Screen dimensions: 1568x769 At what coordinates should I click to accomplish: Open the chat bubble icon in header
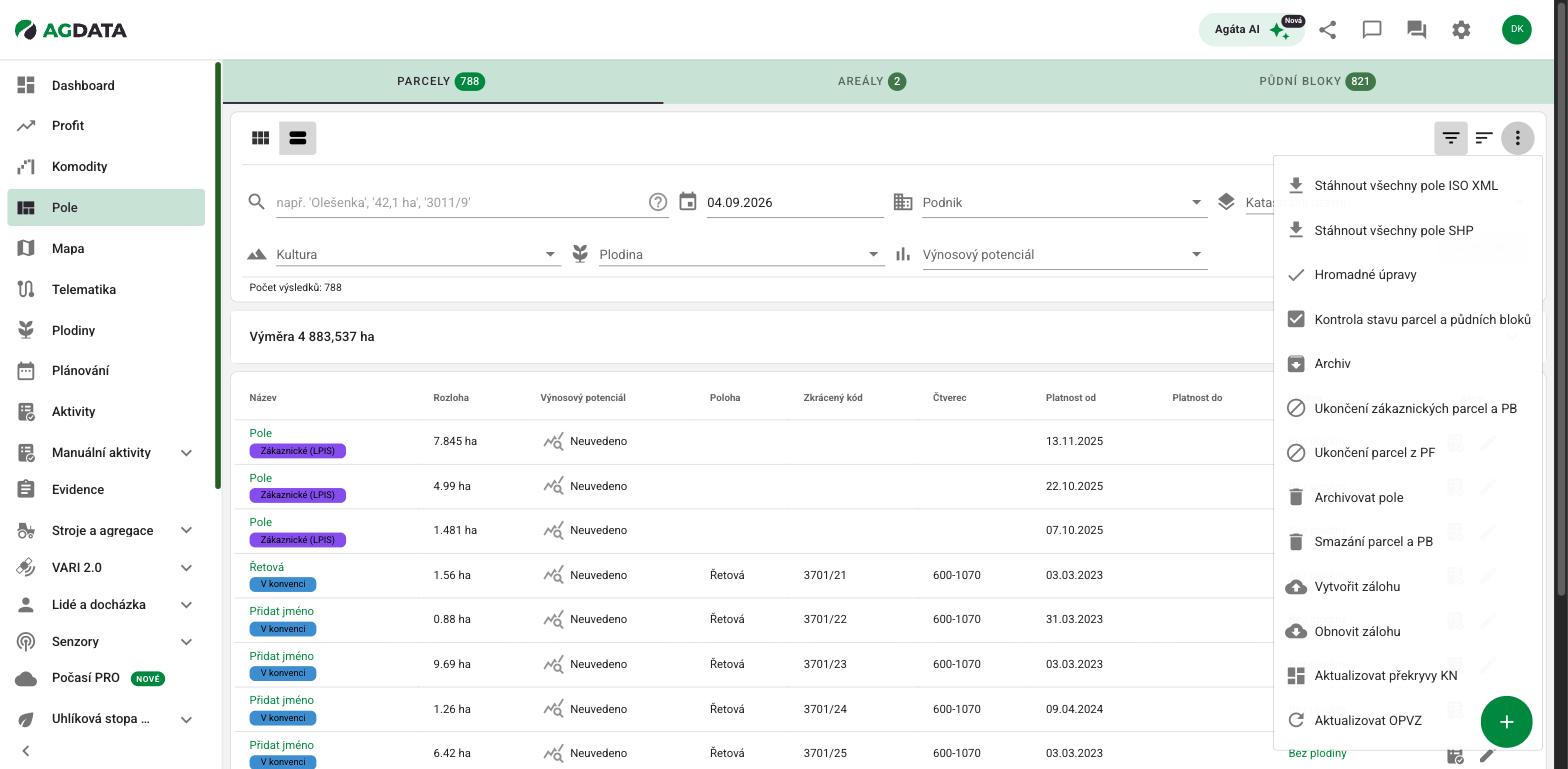point(1372,30)
